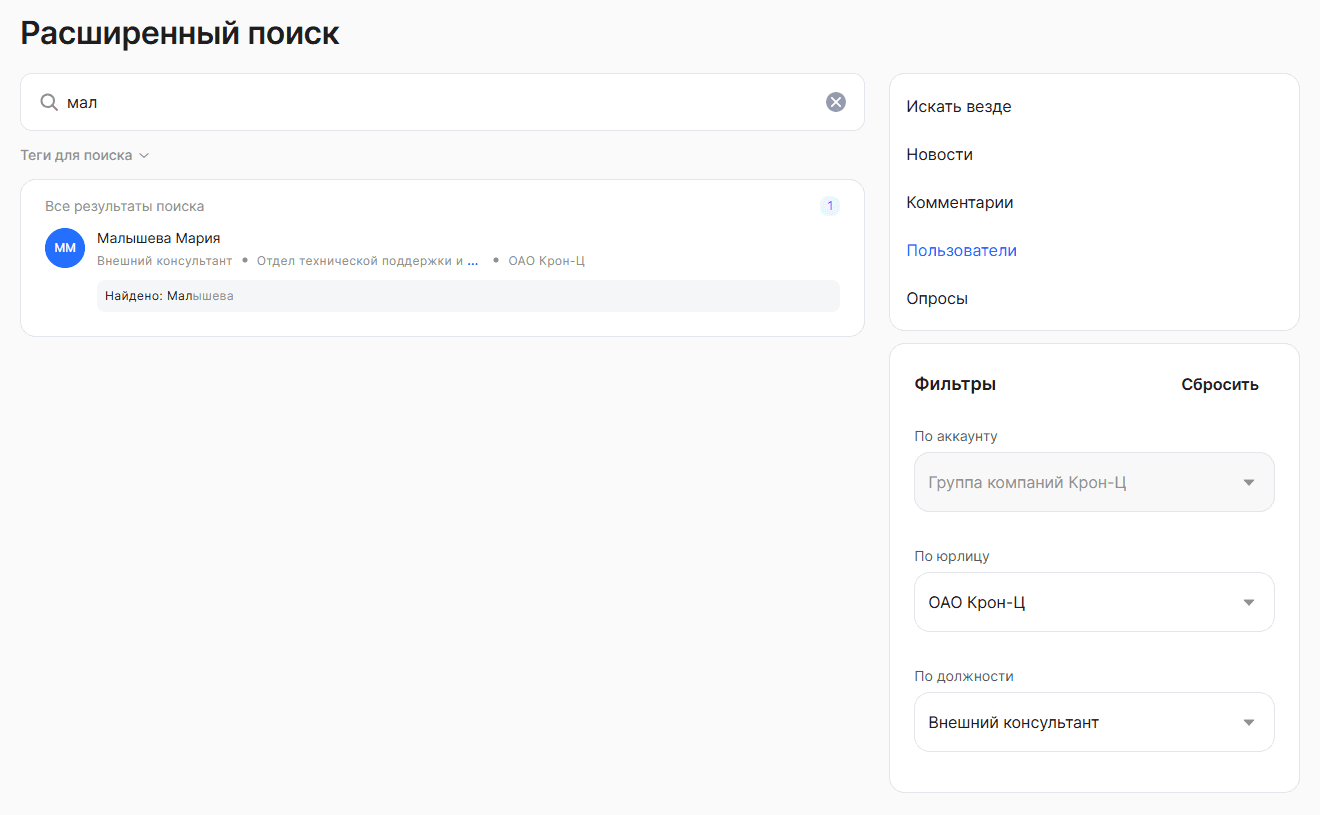Click the MM avatar of Малышева Мария
This screenshot has width=1320, height=815.
(x=65, y=248)
